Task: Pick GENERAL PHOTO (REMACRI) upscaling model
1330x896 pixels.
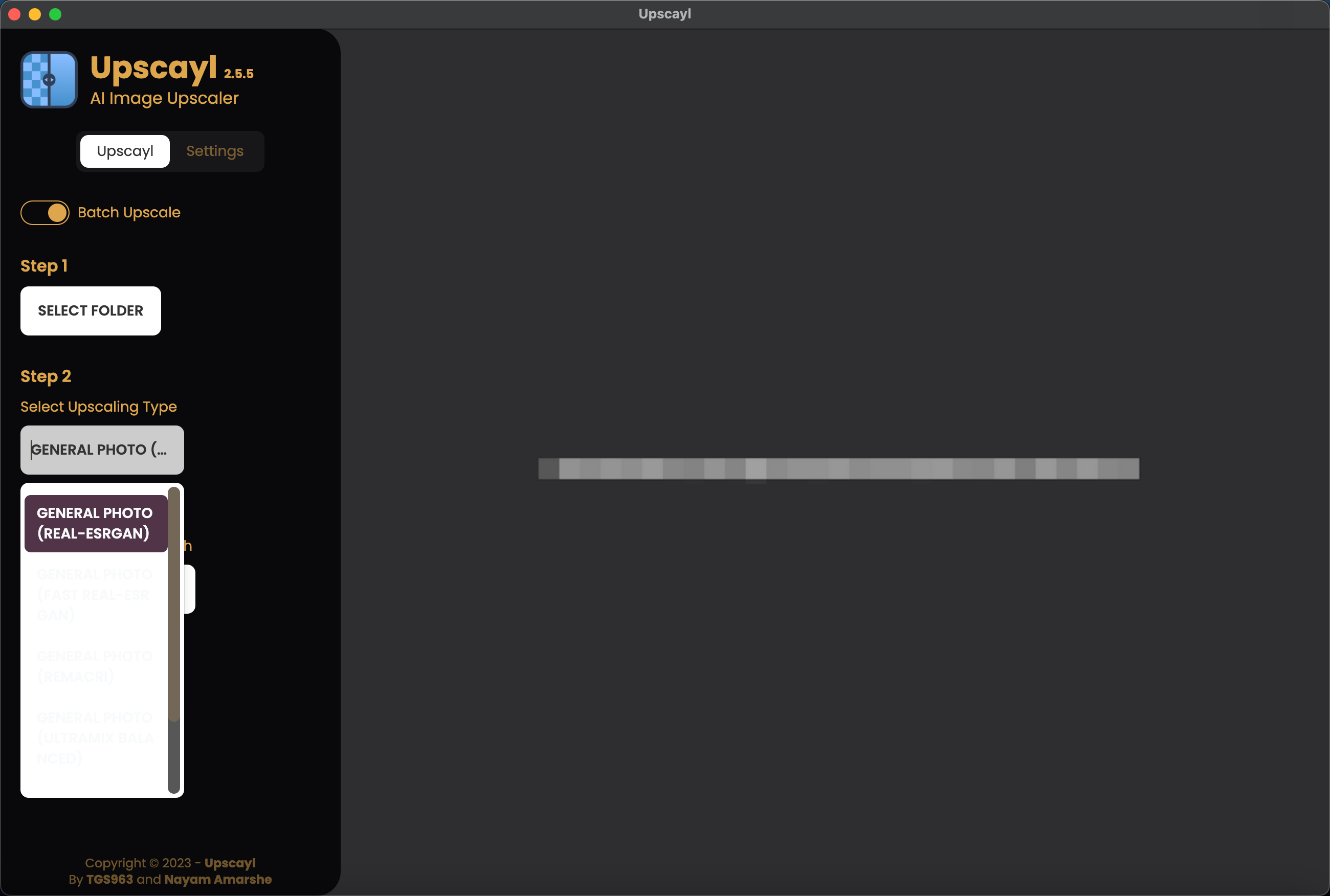Action: tap(96, 665)
